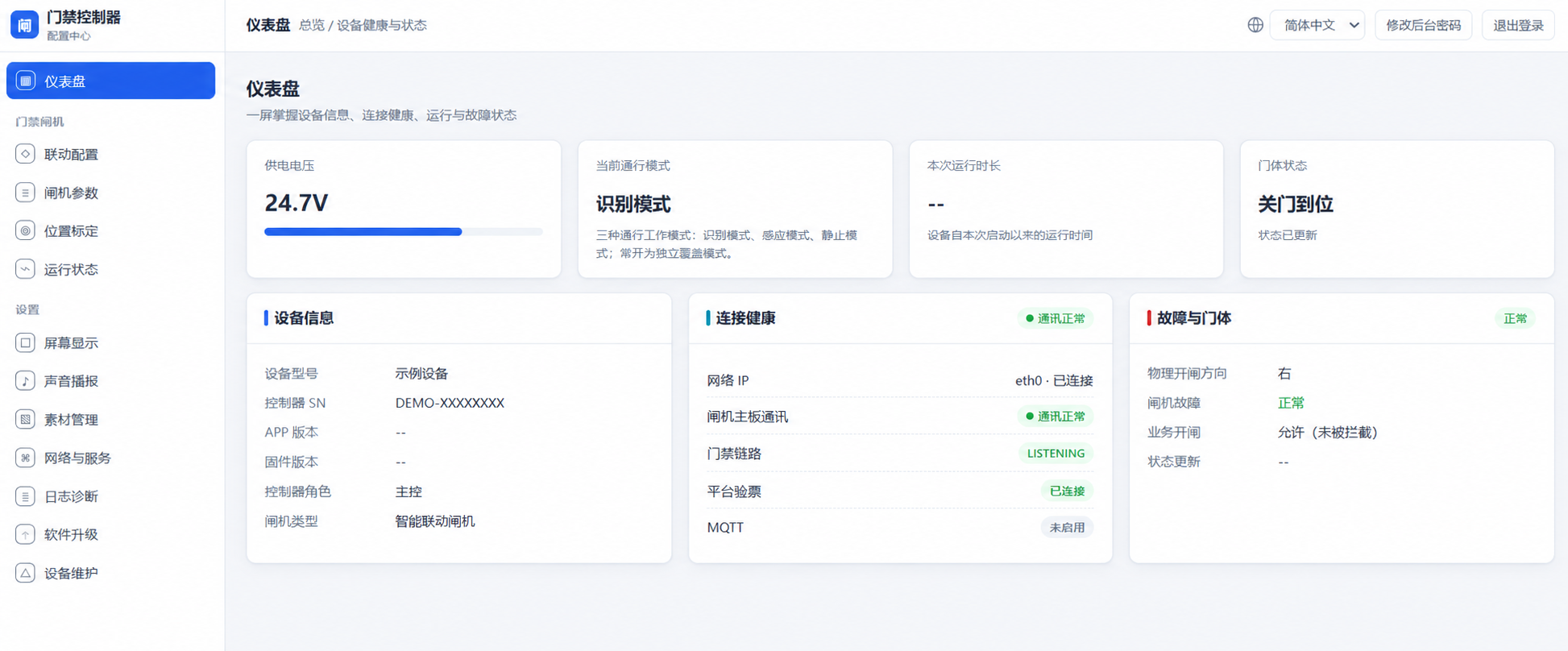Click the 识别模式 mode value
Image resolution: width=1568 pixels, height=651 pixels.
(633, 205)
